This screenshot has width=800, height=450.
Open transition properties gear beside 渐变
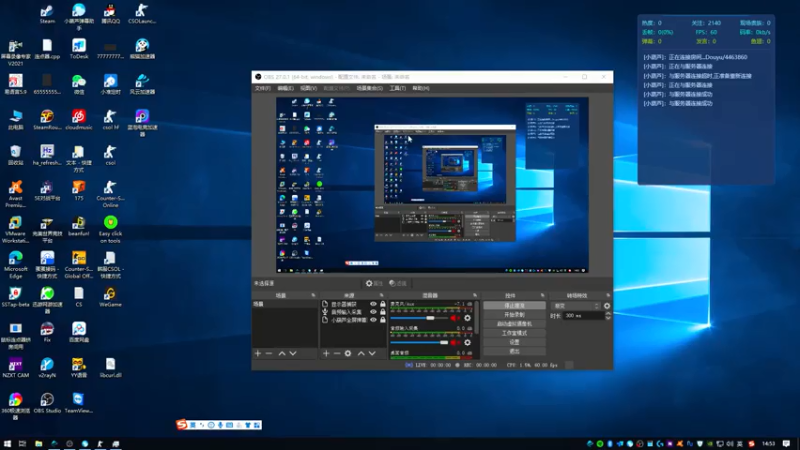(x=607, y=306)
